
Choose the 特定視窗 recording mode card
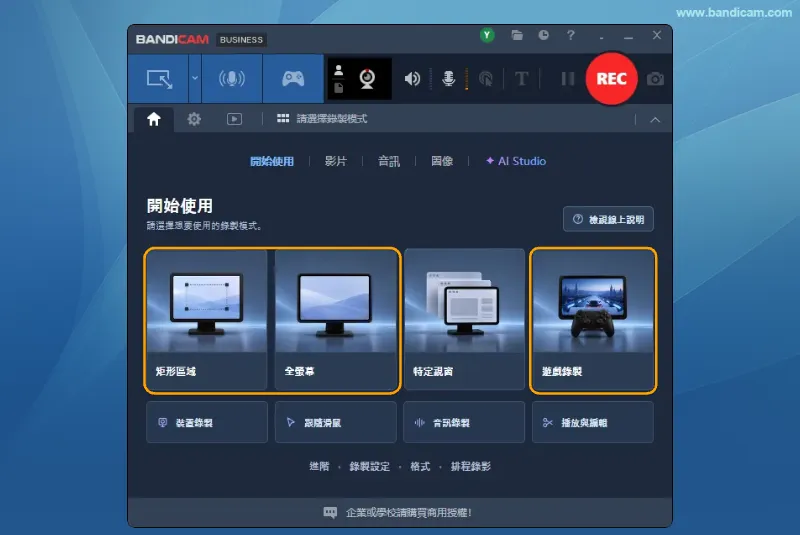click(x=464, y=319)
